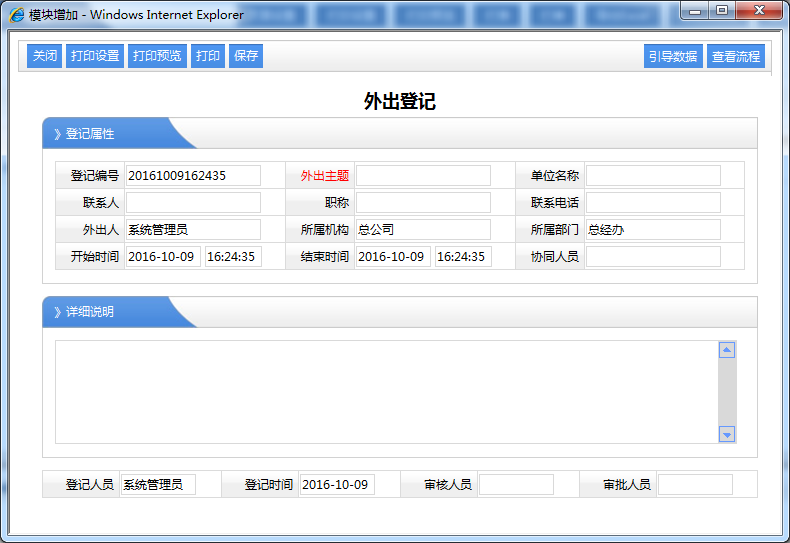Viewport: 790px width, 543px height.
Task: Click 引导数据 import data button
Action: (x=673, y=57)
